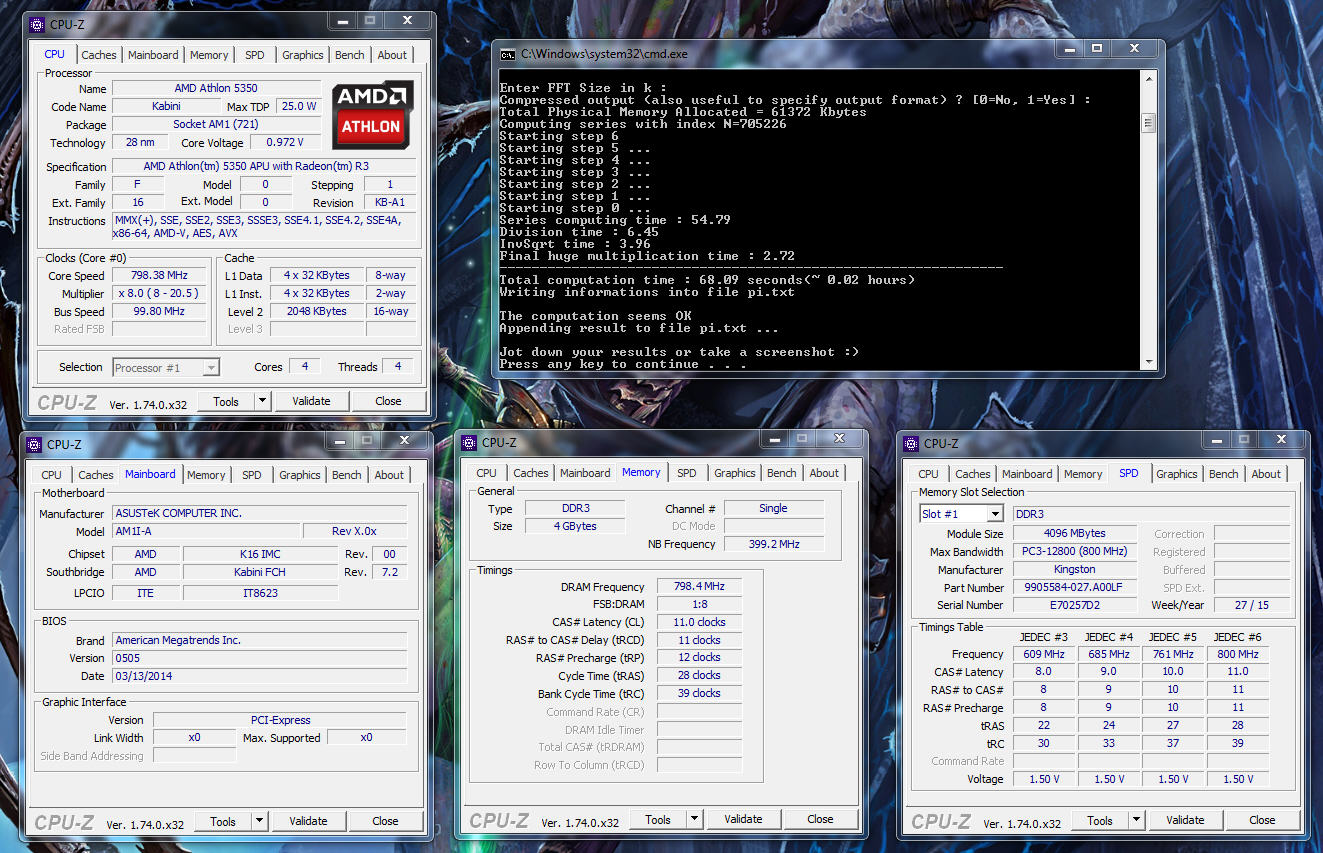Click the Serial Number field E70257D2
The image size is (1323, 853).
[1075, 605]
